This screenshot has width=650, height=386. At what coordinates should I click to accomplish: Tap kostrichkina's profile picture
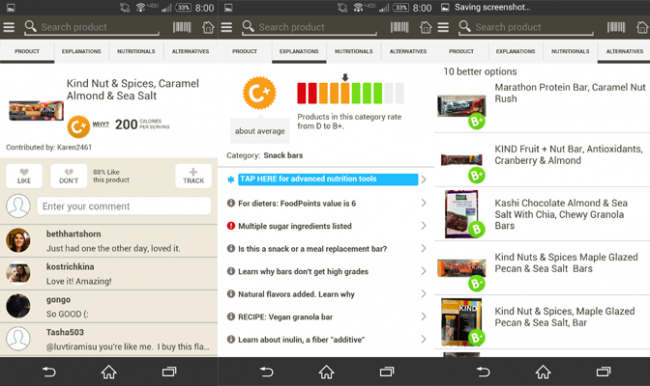click(18, 274)
